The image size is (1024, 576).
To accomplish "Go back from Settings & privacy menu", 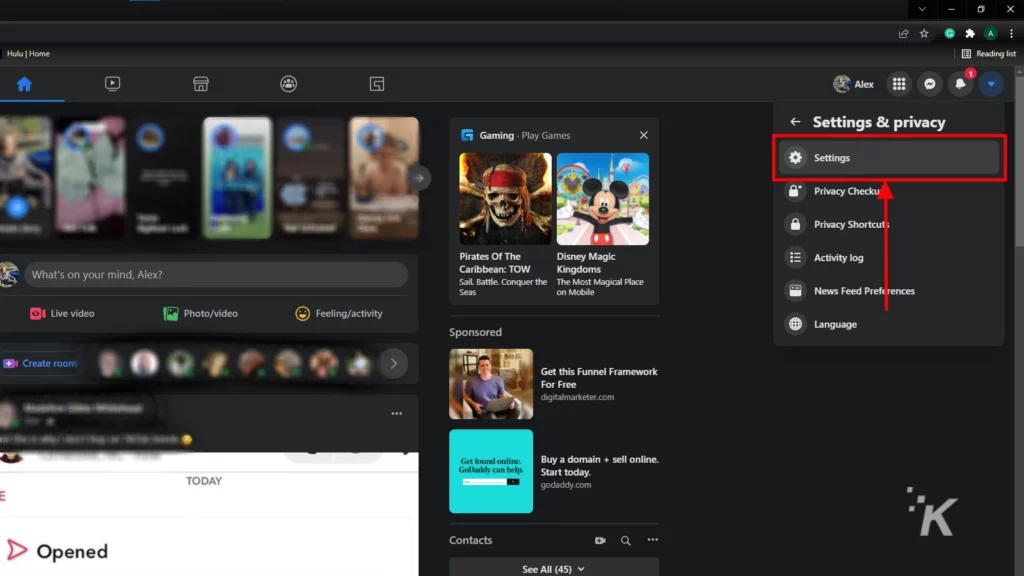I will click(x=795, y=121).
